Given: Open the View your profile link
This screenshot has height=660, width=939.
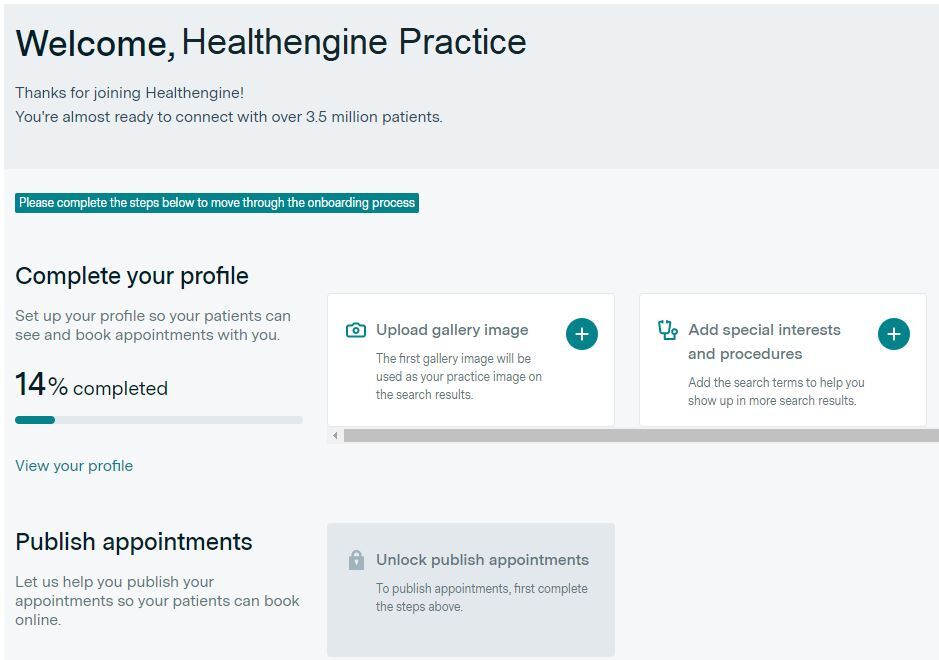Looking at the screenshot, I should (74, 466).
